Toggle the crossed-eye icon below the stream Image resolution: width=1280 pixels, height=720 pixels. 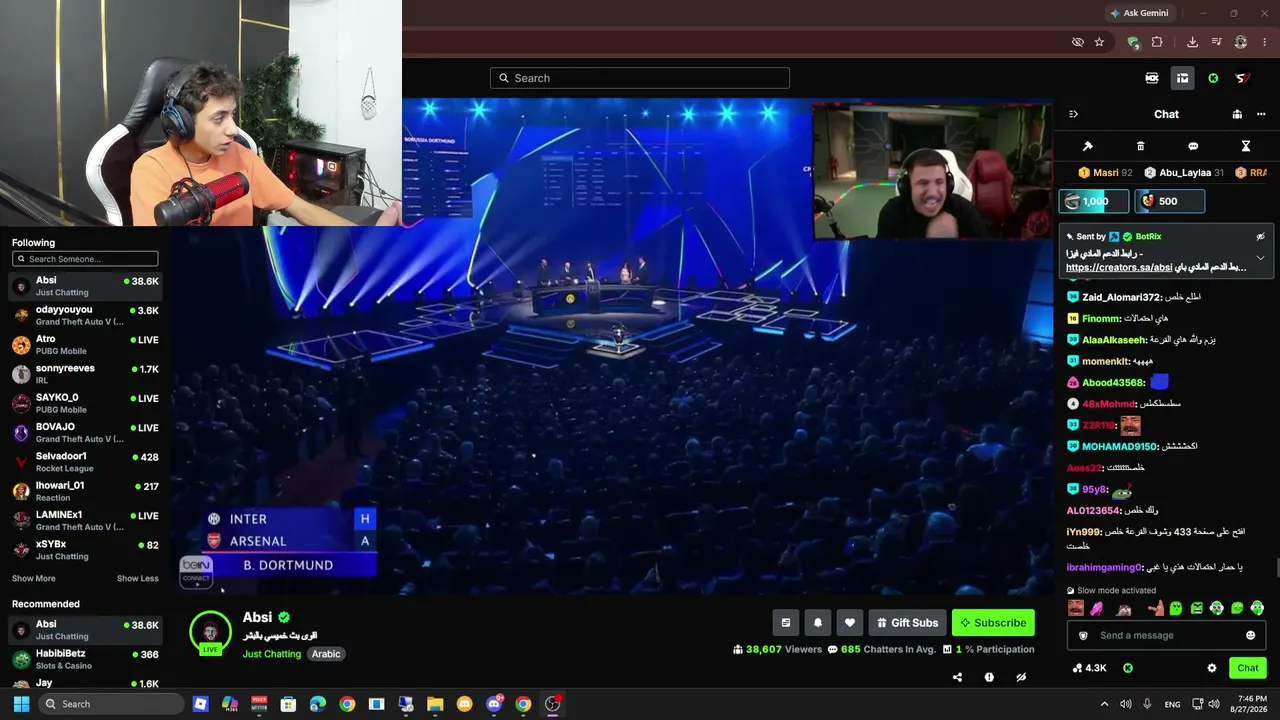[1021, 677]
